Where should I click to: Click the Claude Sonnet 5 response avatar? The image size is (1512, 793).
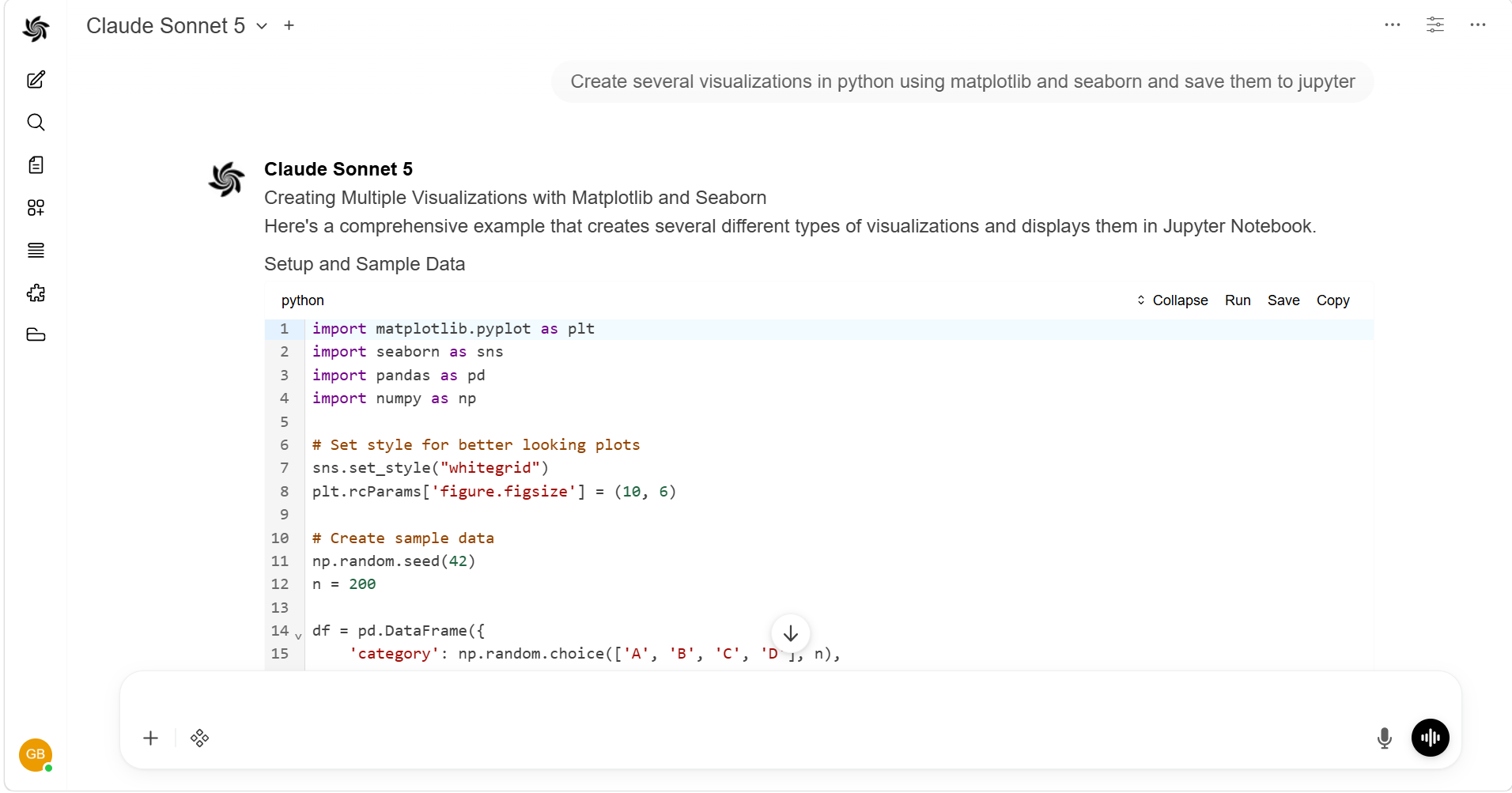(x=227, y=179)
